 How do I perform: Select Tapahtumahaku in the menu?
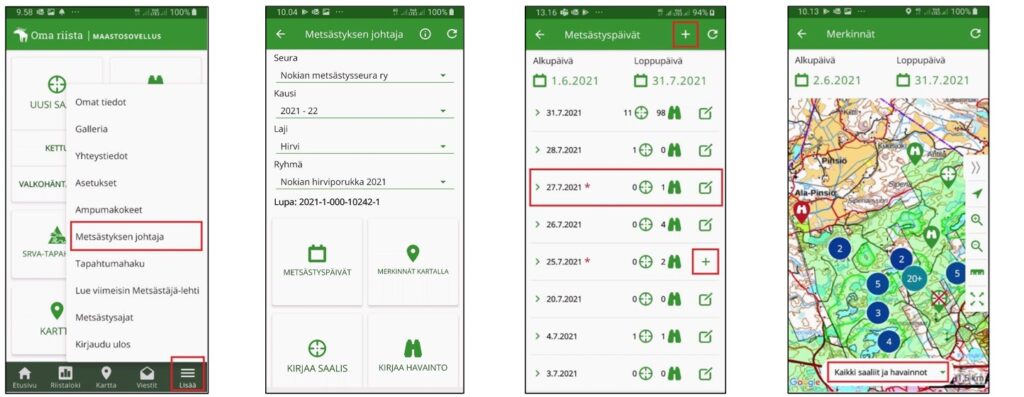(110, 264)
